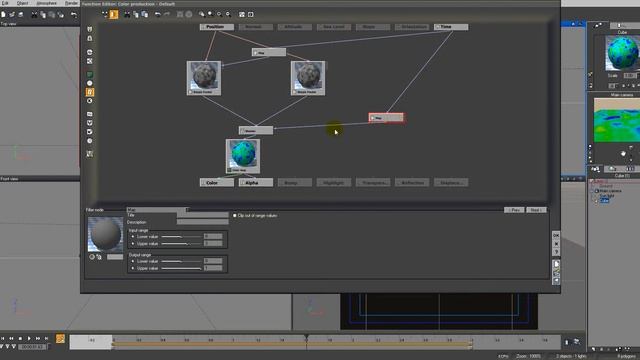Select the highlighted filter node tool in sidebar

(90, 92)
